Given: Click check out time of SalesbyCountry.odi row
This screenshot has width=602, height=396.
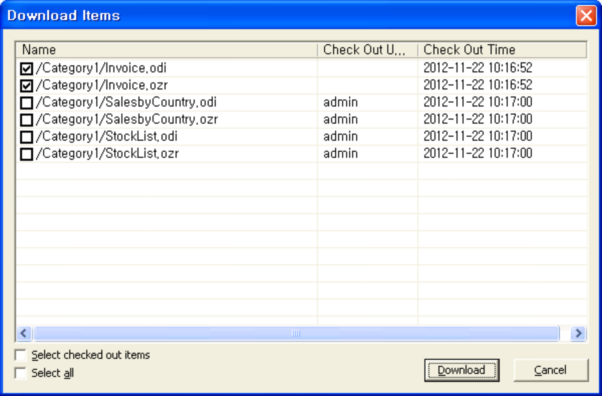Looking at the screenshot, I should point(478,102).
